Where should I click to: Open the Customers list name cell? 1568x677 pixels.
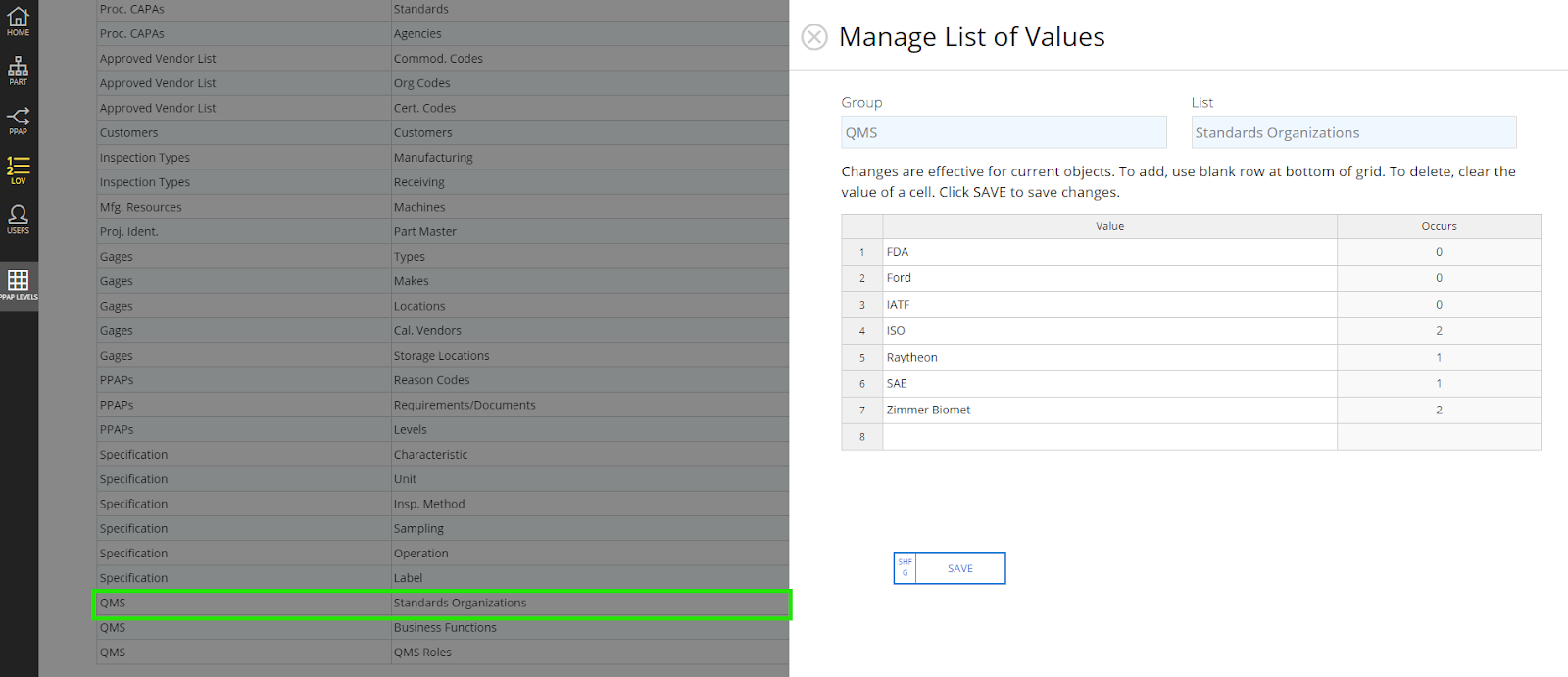pos(590,132)
